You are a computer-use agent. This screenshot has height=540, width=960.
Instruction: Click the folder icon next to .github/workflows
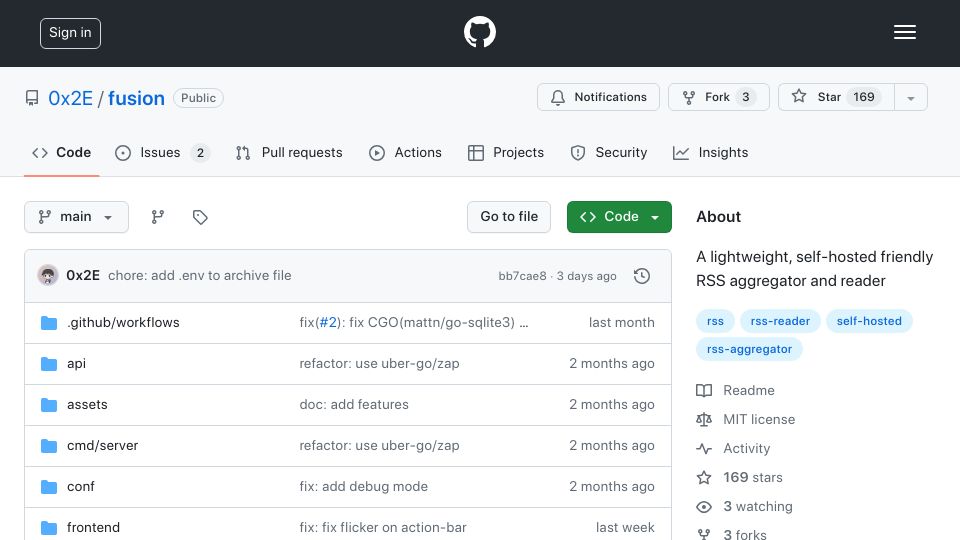49,323
